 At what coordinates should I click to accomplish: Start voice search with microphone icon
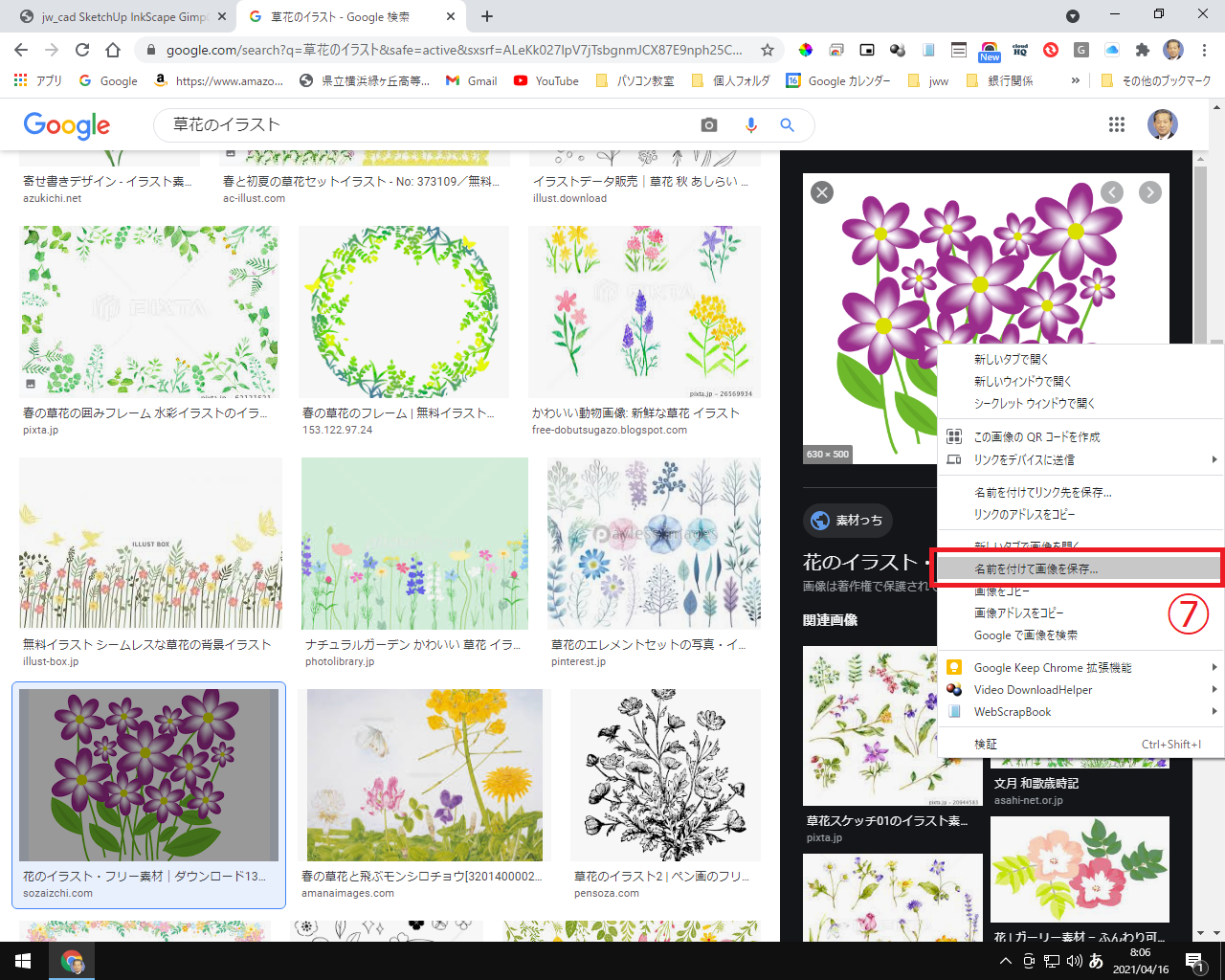(750, 124)
